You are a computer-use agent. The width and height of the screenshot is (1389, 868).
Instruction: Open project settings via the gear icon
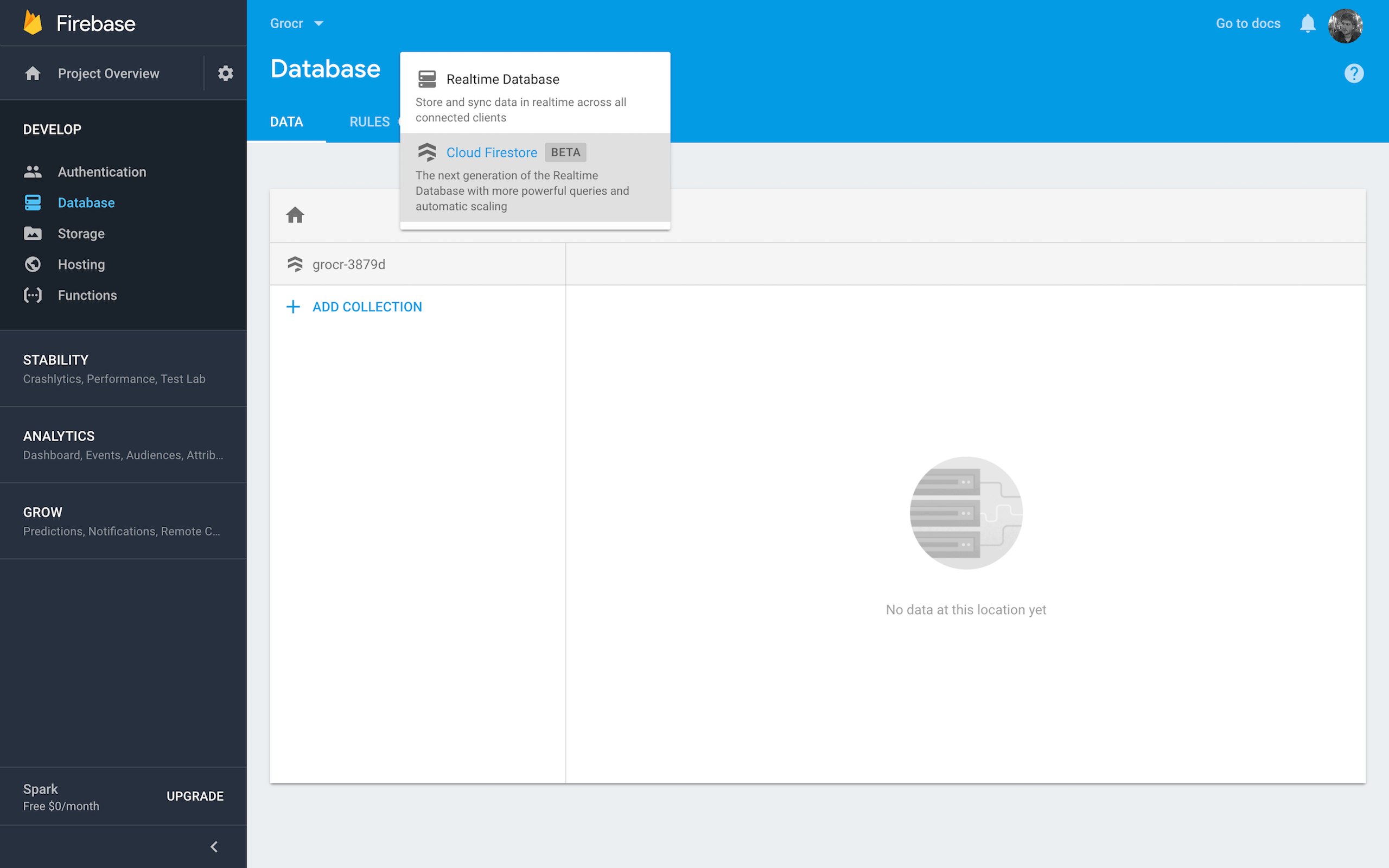point(225,73)
